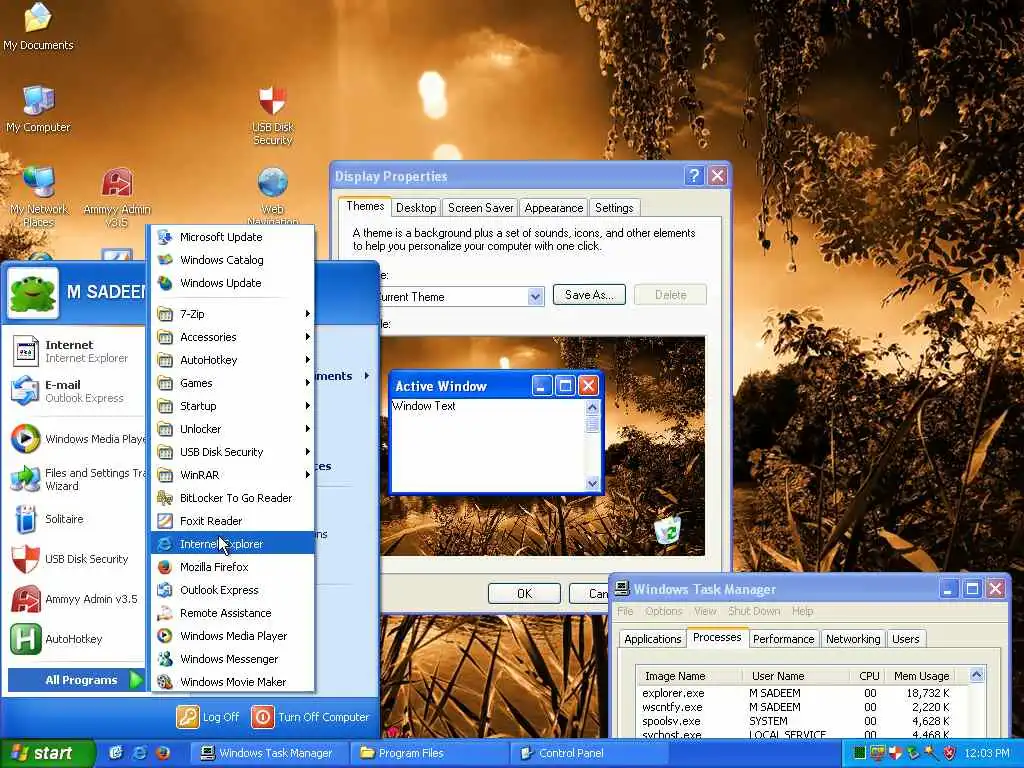Click the Windows Catalog icon
This screenshot has height=768, width=1024.
coord(165,259)
